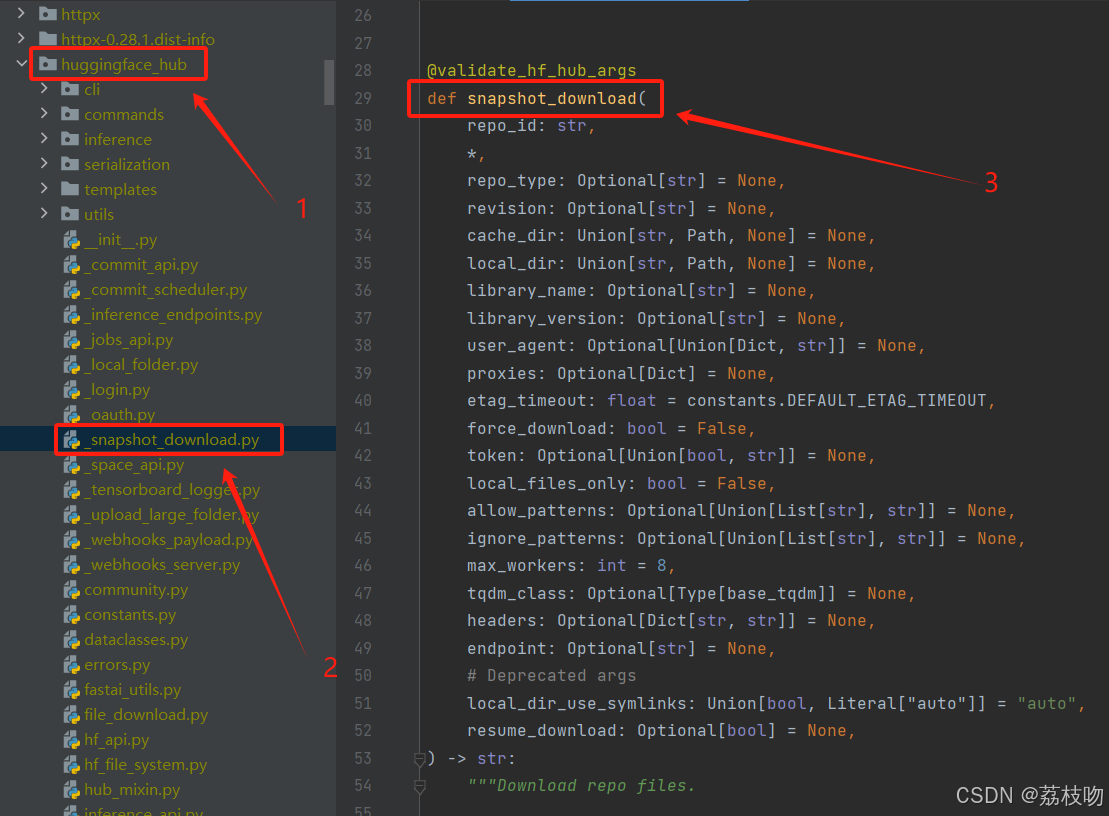Click the _inference_endpoints.py Python file icon
The height and width of the screenshot is (816, 1109).
point(71,315)
